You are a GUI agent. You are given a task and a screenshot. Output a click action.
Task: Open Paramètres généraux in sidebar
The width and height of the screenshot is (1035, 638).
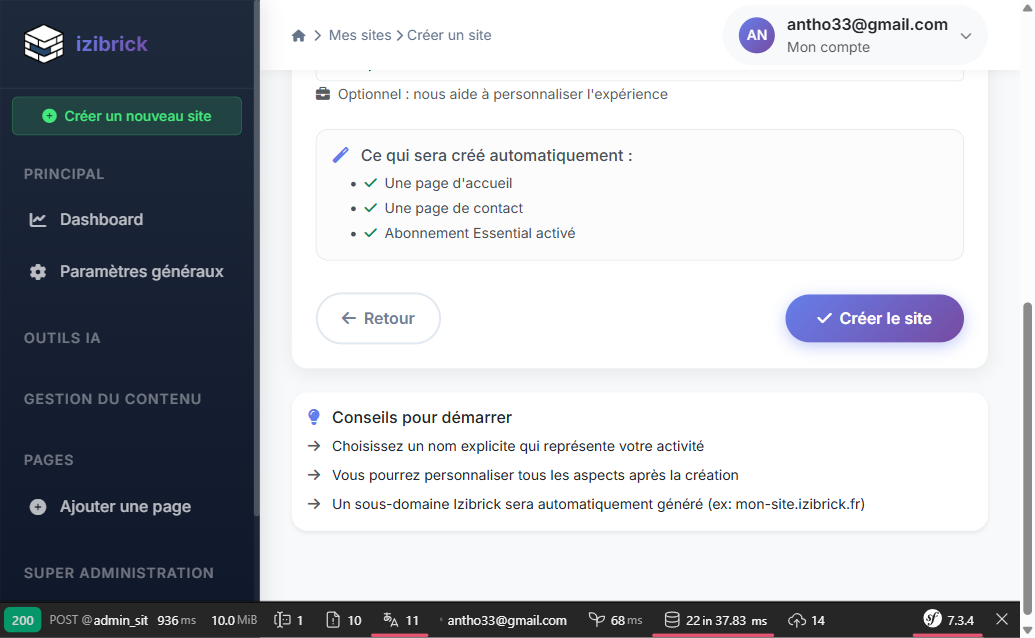pyautogui.click(x=141, y=272)
